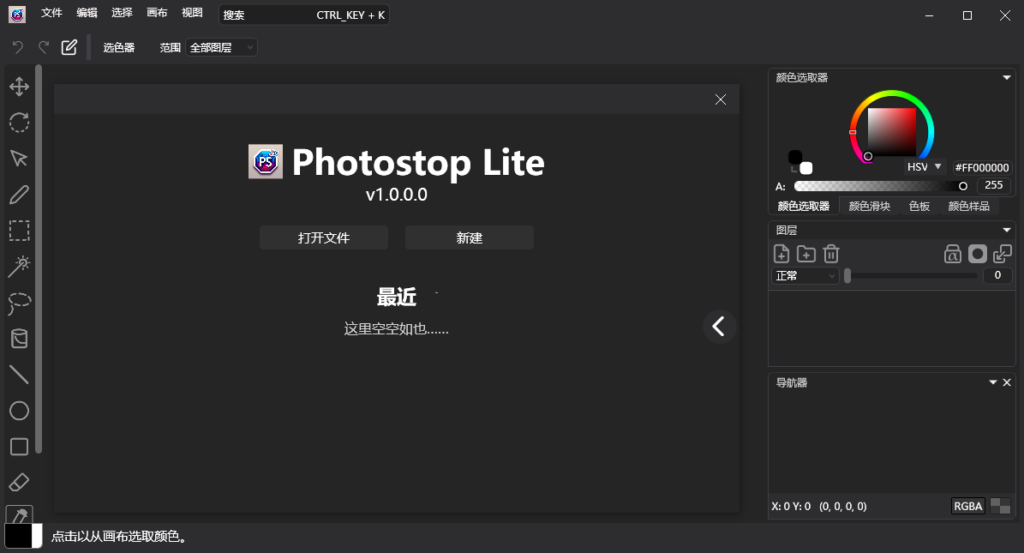1024x553 pixels.
Task: Create a new layer with the page-plus icon
Action: pyautogui.click(x=781, y=254)
